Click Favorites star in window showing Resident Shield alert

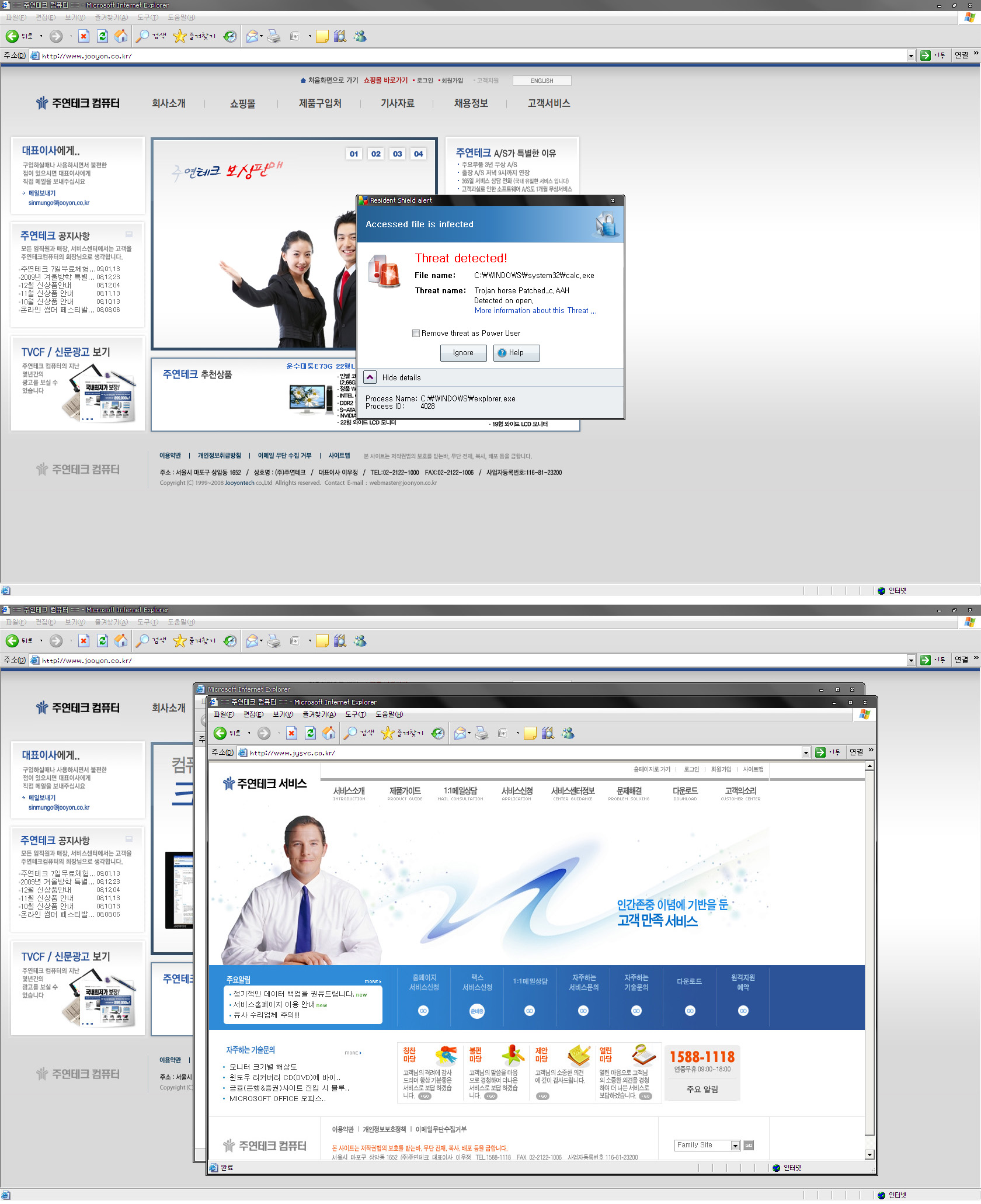click(x=179, y=36)
